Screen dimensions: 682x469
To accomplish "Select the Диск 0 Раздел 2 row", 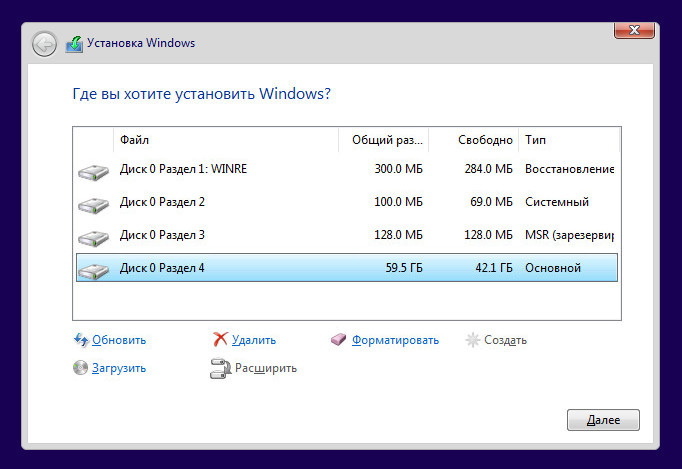I will (x=347, y=202).
